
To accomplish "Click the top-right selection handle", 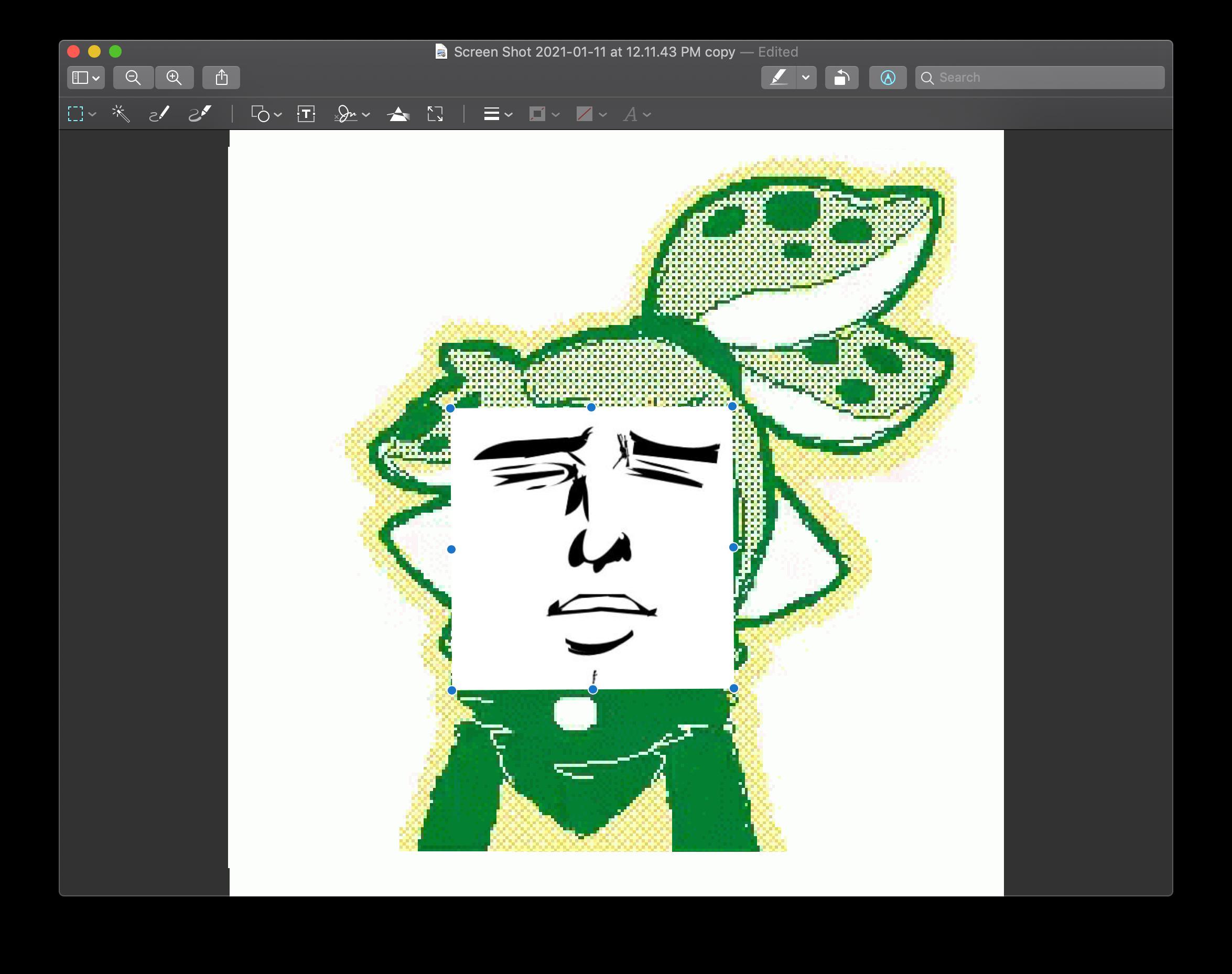I will 732,406.
